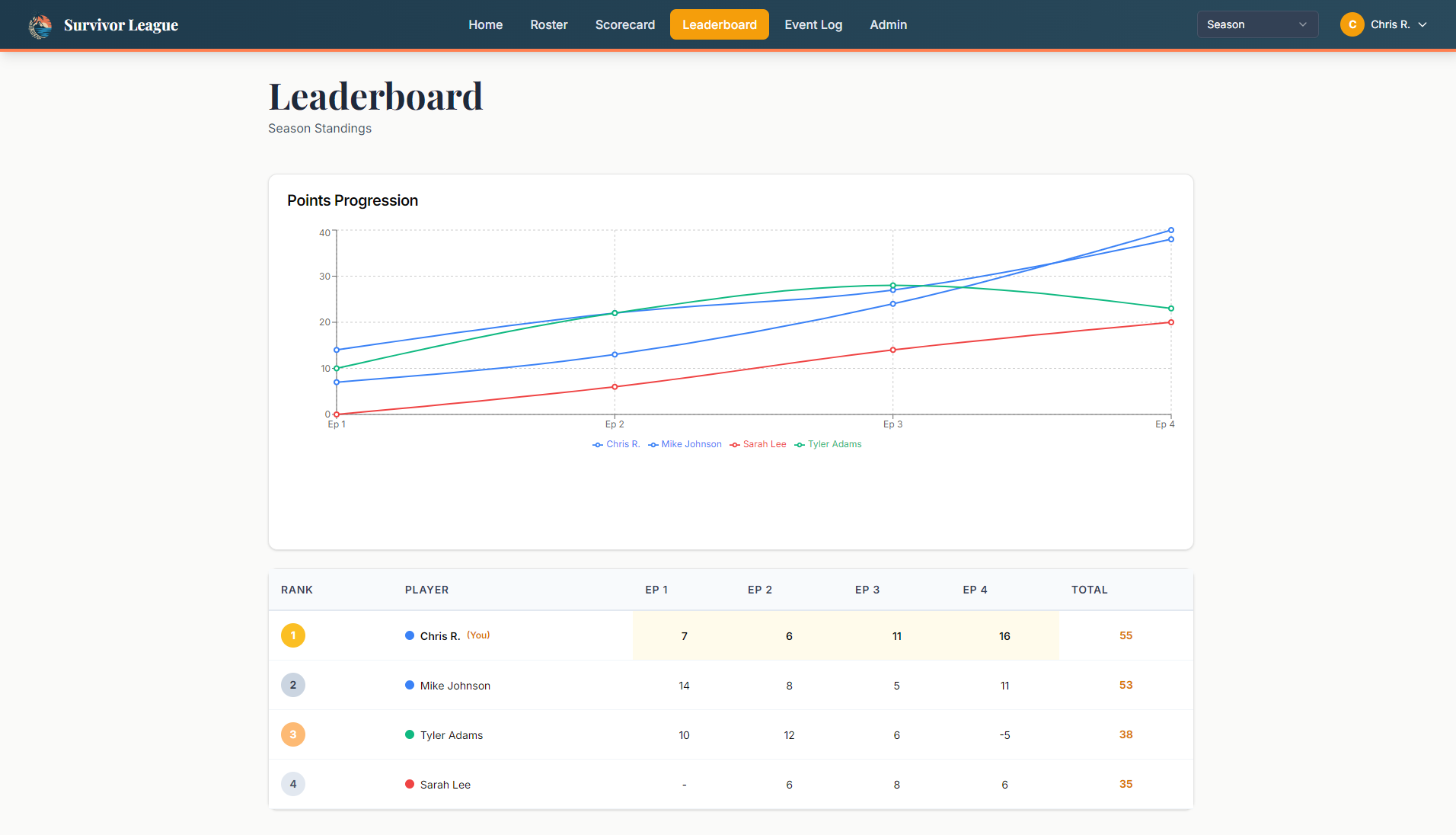This screenshot has height=835, width=1456.
Task: Click Sarah Lee total score 35
Action: [1126, 784]
